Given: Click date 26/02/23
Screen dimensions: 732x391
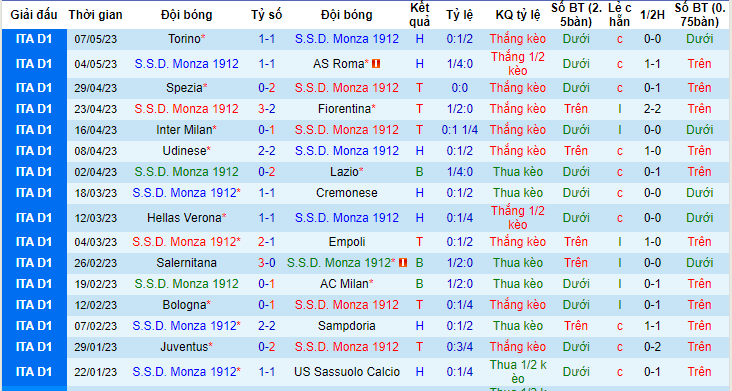Looking at the screenshot, I should click(x=95, y=263).
